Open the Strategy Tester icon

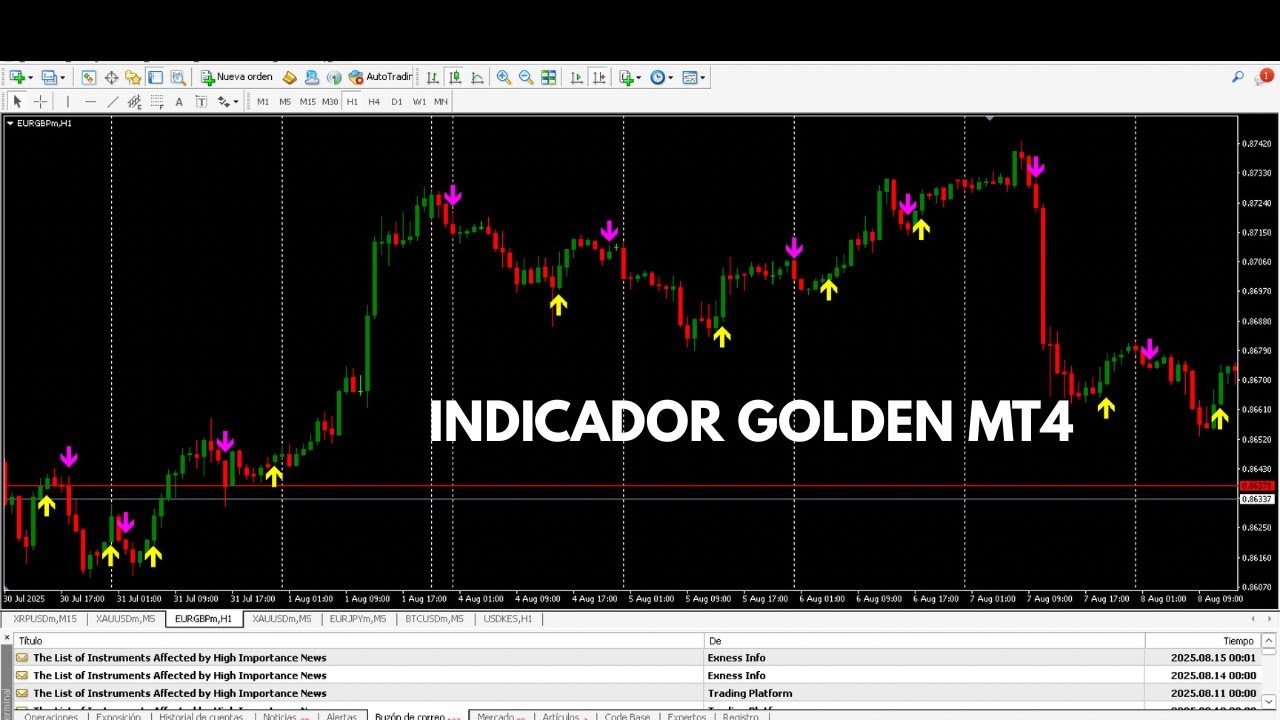(x=178, y=77)
